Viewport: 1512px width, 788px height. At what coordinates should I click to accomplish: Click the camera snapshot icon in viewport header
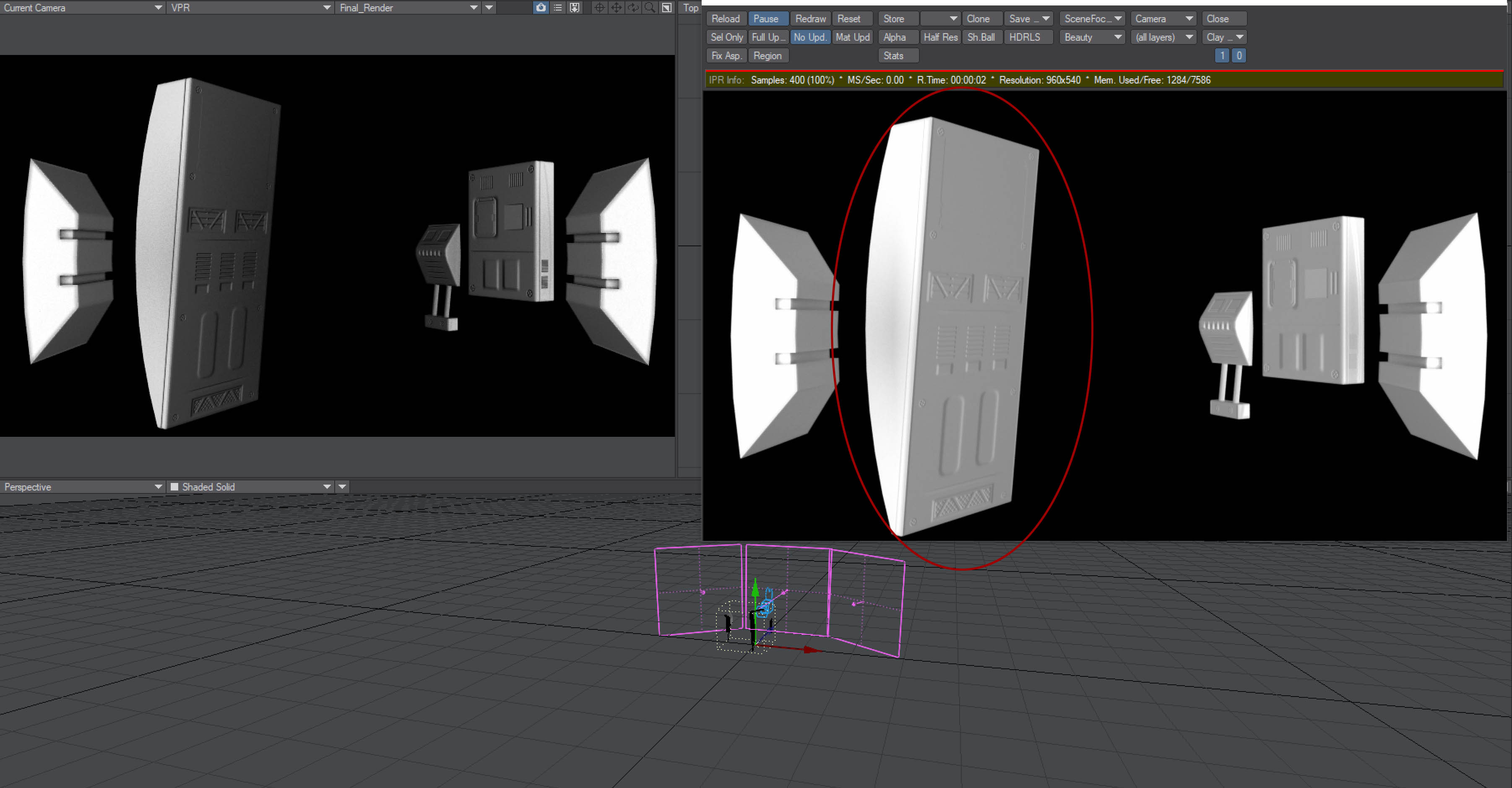tap(541, 8)
